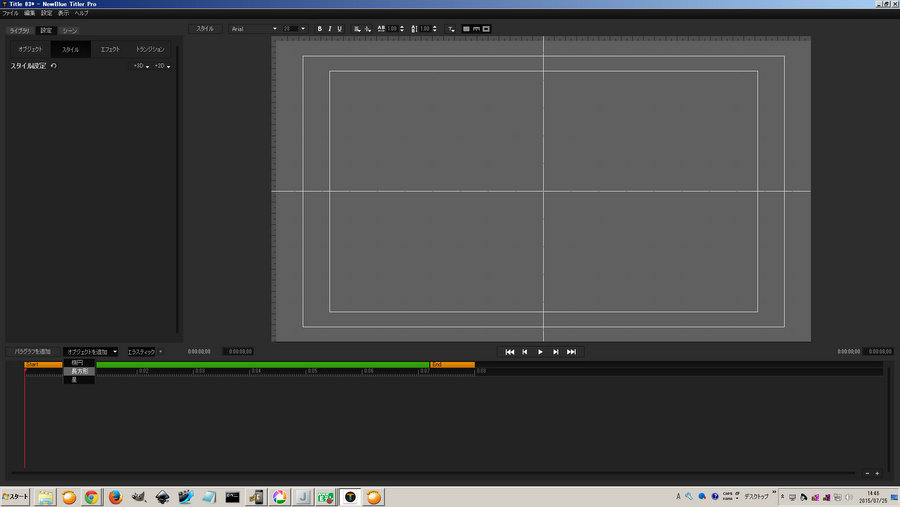Click the パラグラフを追加 button
The width and height of the screenshot is (900, 507).
(33, 351)
